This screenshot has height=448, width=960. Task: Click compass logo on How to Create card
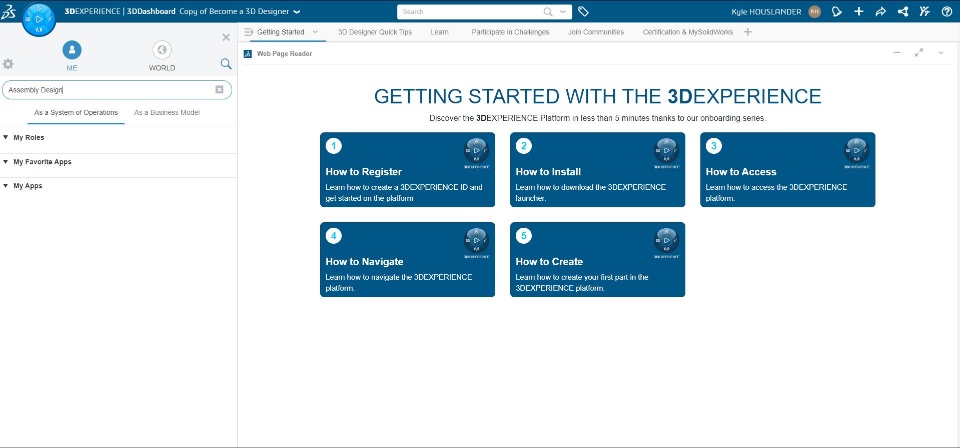(667, 242)
